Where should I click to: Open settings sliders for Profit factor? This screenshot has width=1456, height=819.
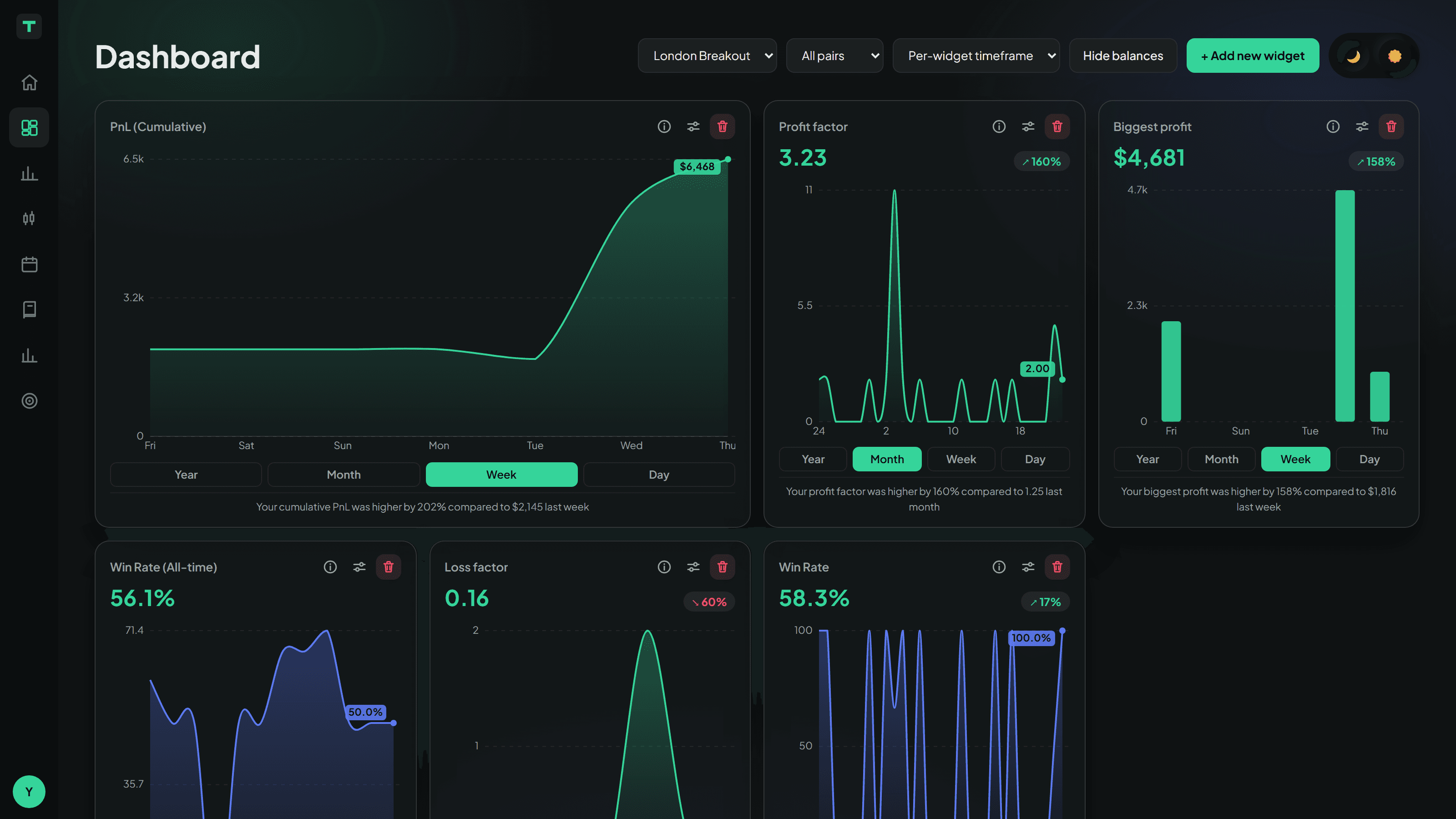[1028, 126]
